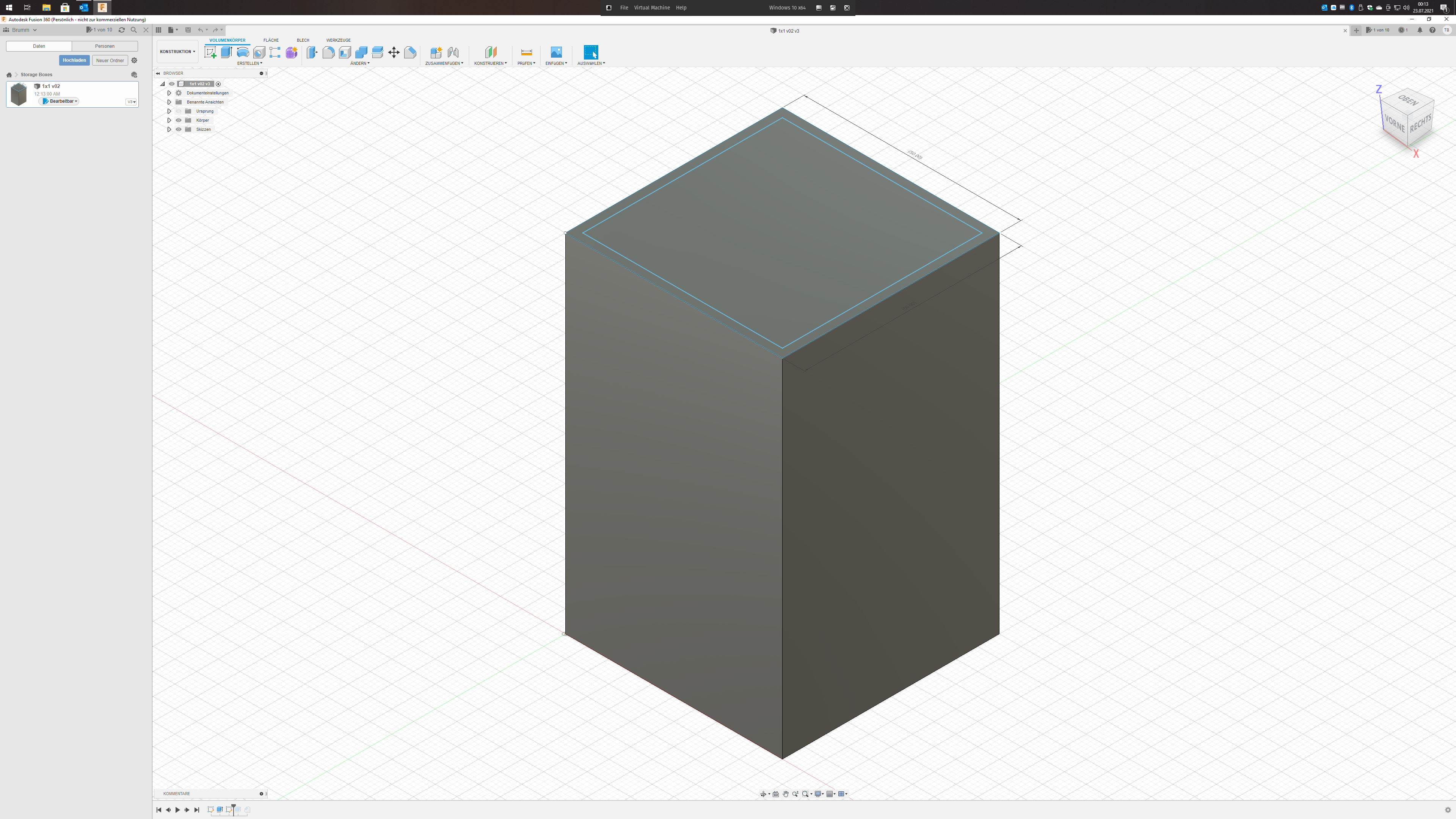Open the KONSTRUKTION workspace dropdown

[x=177, y=52]
